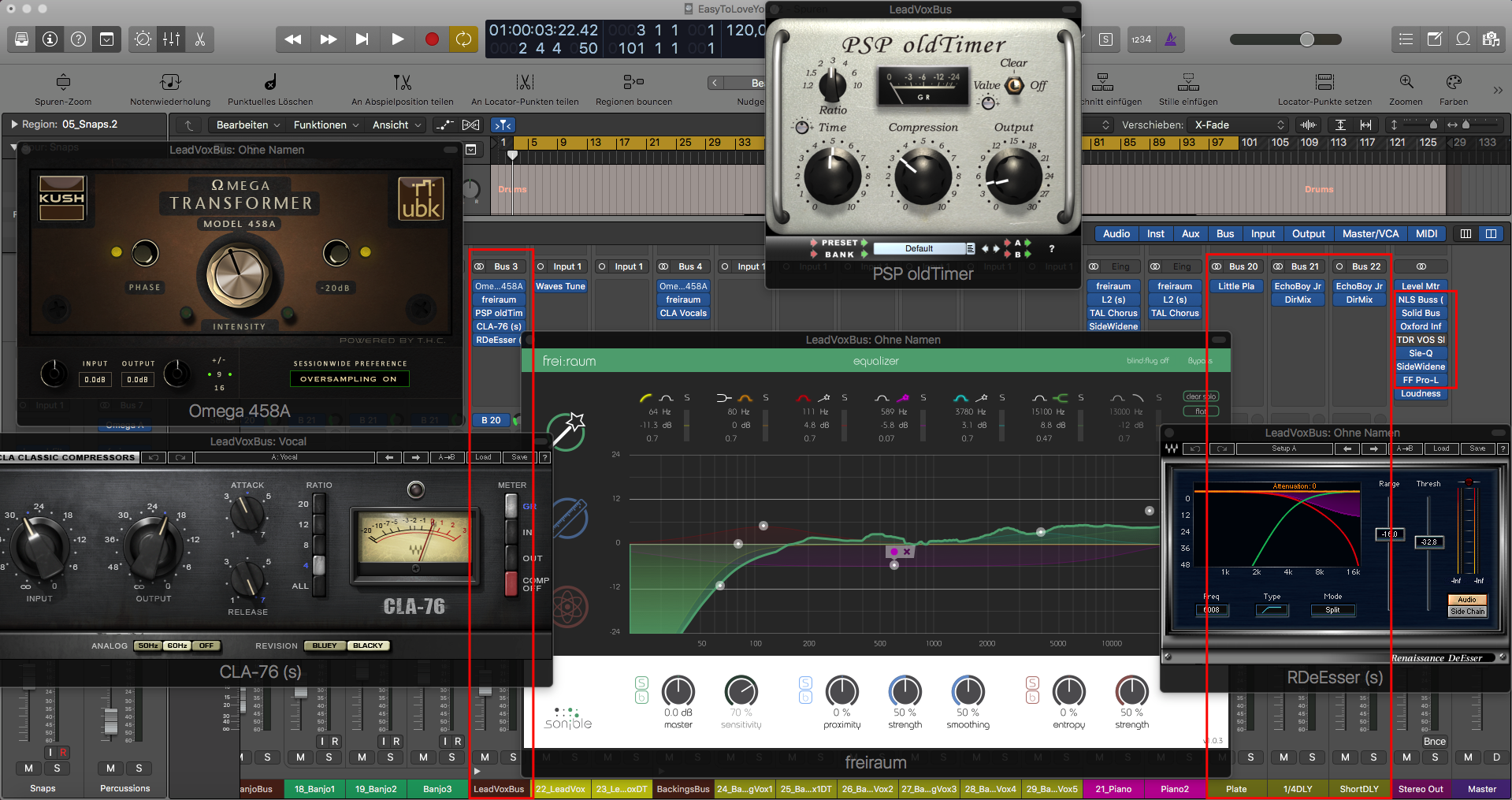Click the clear solo button in freiraum

1201,396
